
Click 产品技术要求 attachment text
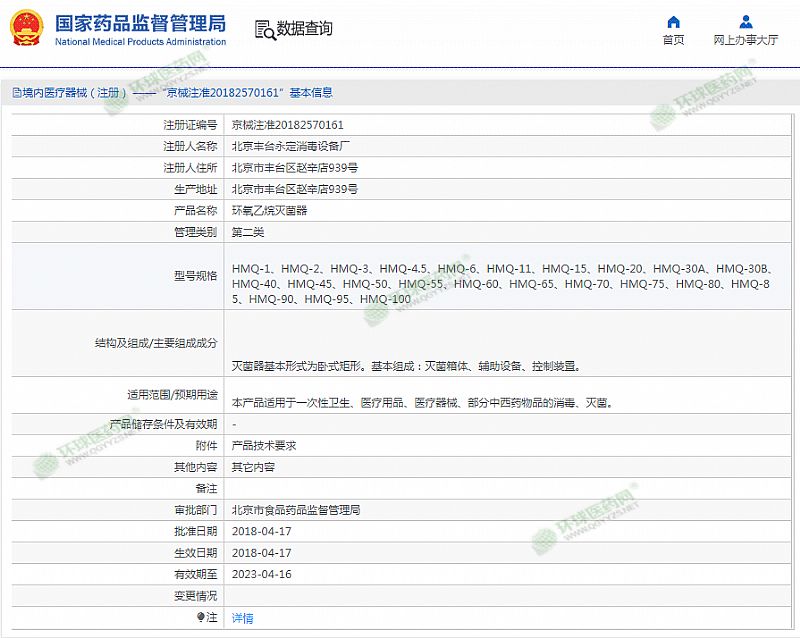tap(264, 446)
